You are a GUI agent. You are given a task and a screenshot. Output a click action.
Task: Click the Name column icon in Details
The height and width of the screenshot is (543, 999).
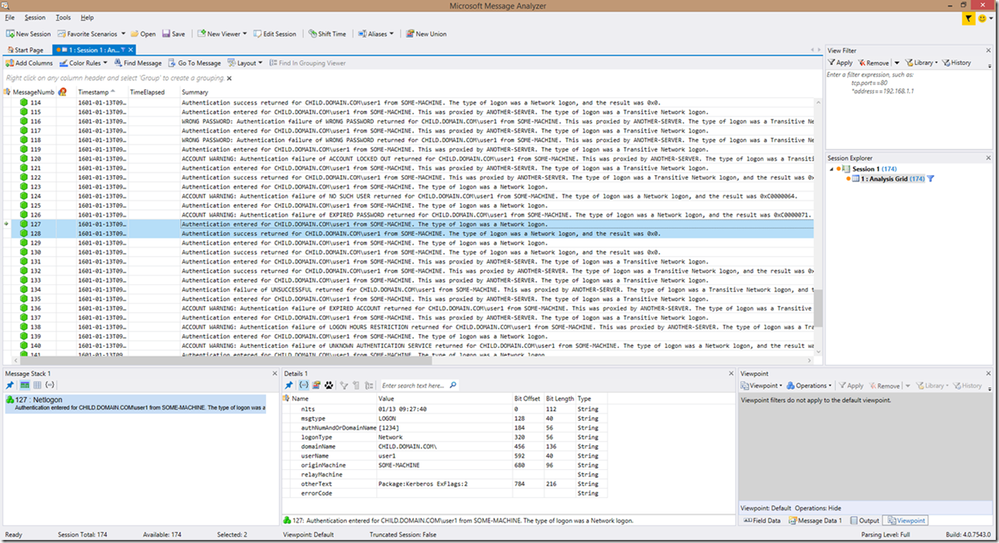coord(286,398)
